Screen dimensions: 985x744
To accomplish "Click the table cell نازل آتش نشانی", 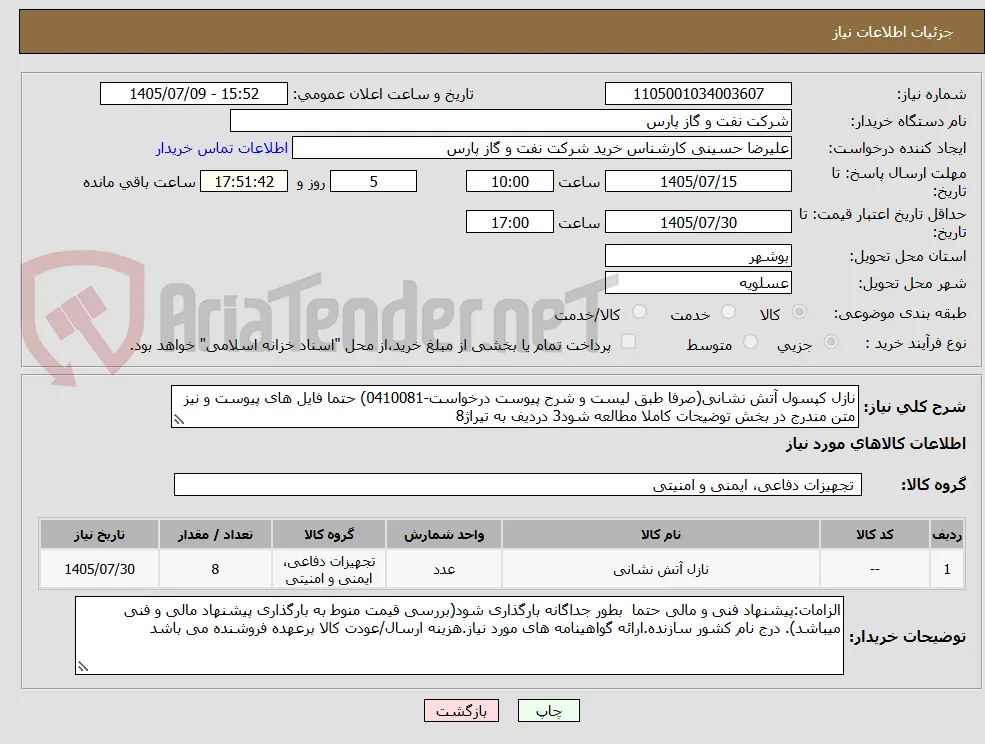I will click(x=661, y=569).
